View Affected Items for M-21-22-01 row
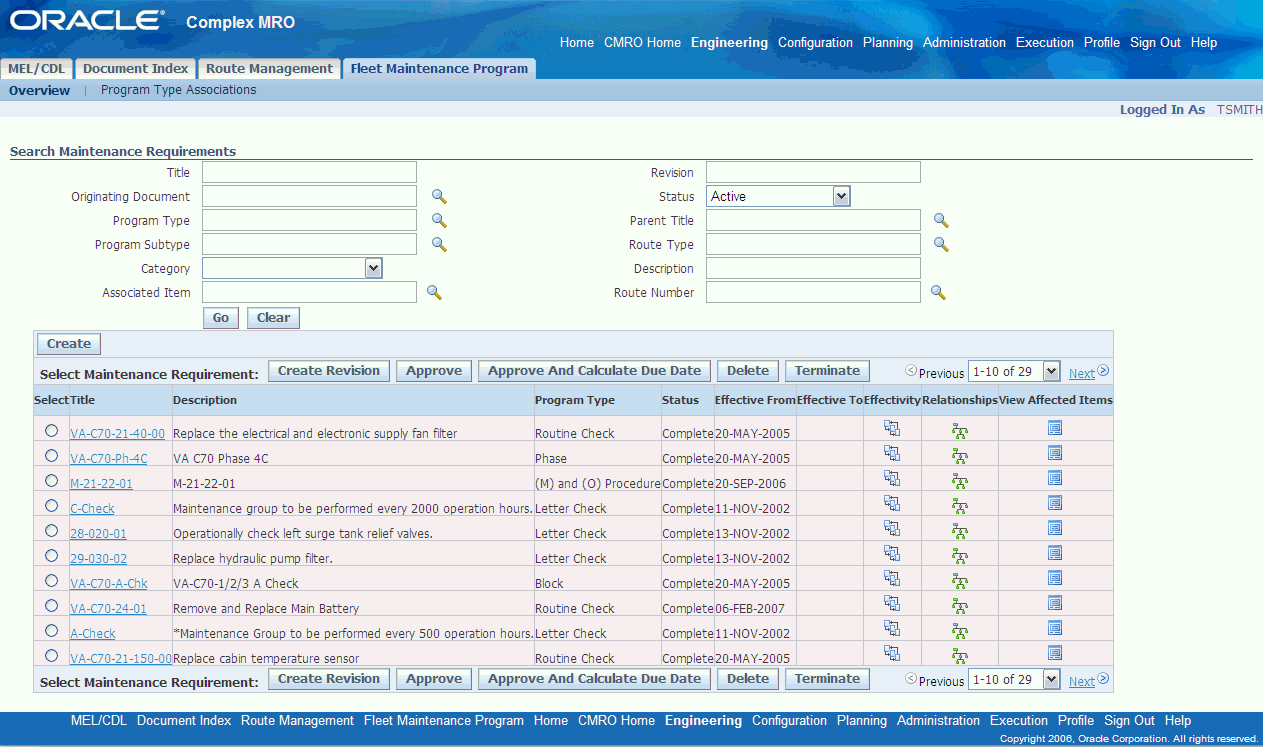 click(x=1055, y=478)
